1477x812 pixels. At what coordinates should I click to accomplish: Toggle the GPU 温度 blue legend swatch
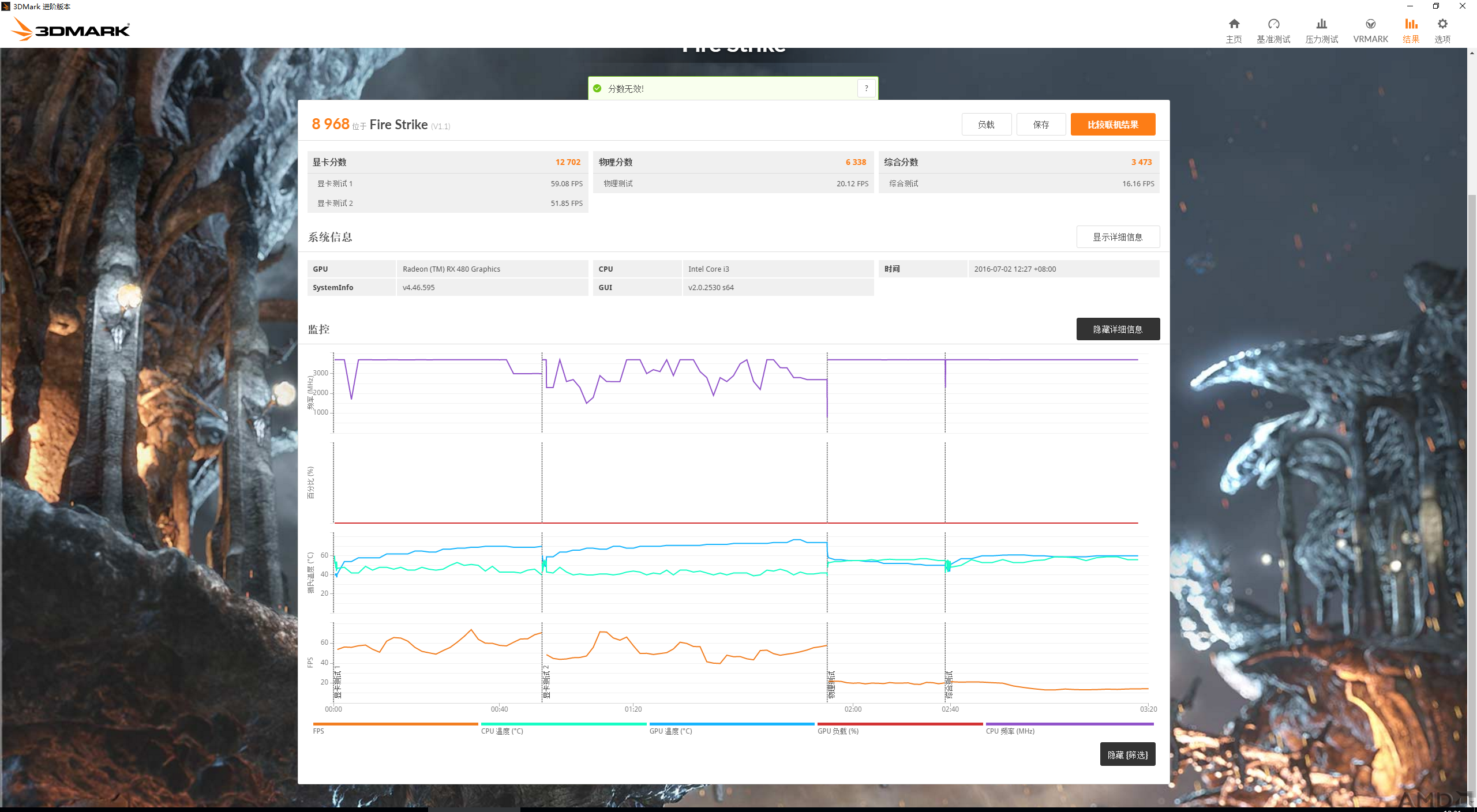pos(732,724)
